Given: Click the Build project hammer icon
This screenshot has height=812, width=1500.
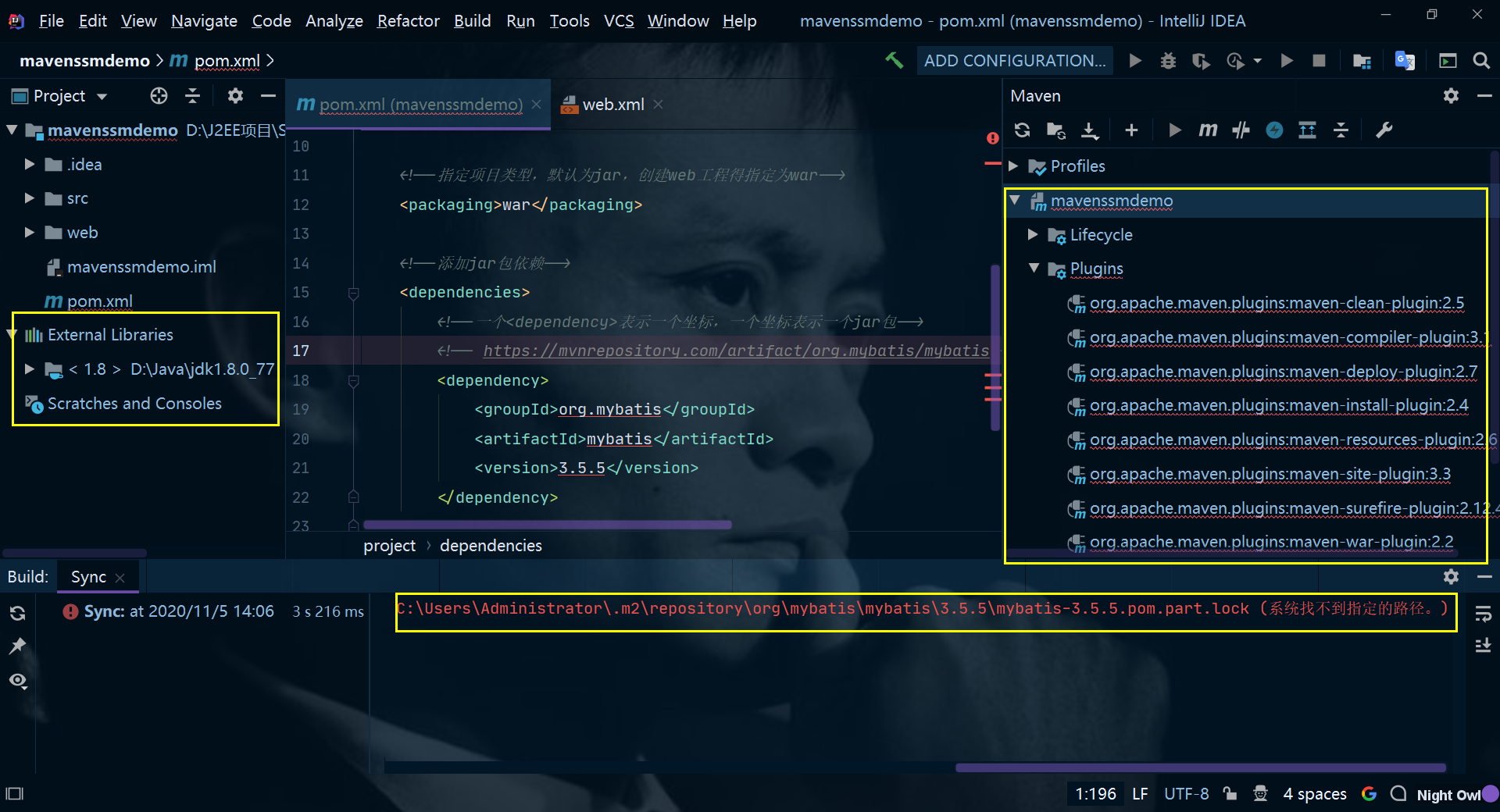Looking at the screenshot, I should click(894, 61).
